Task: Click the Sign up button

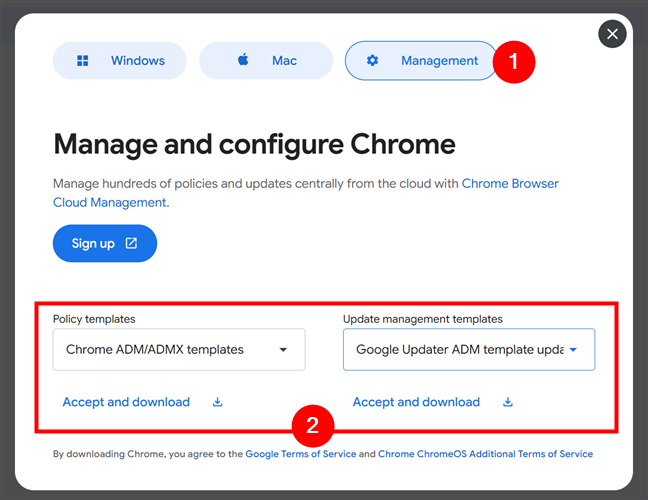Action: click(105, 243)
